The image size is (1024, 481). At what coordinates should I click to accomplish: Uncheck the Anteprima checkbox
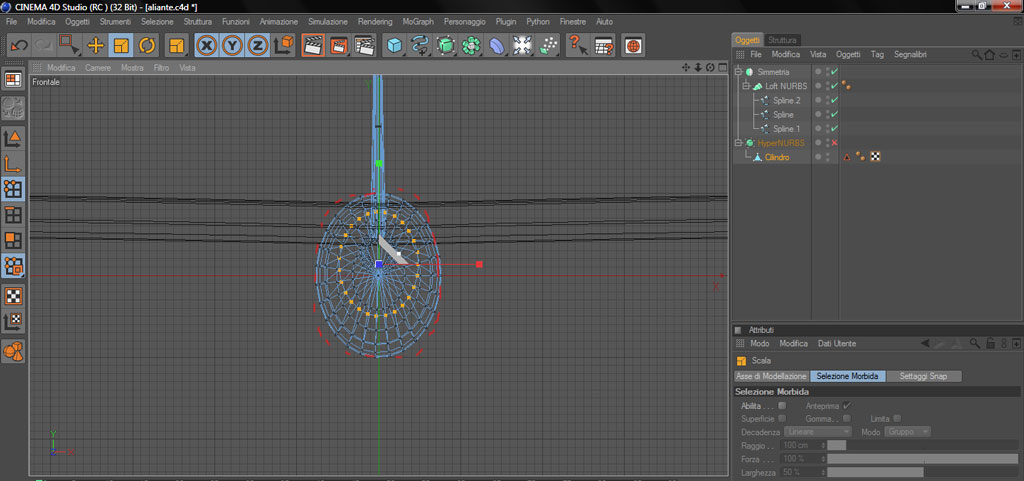[x=846, y=406]
